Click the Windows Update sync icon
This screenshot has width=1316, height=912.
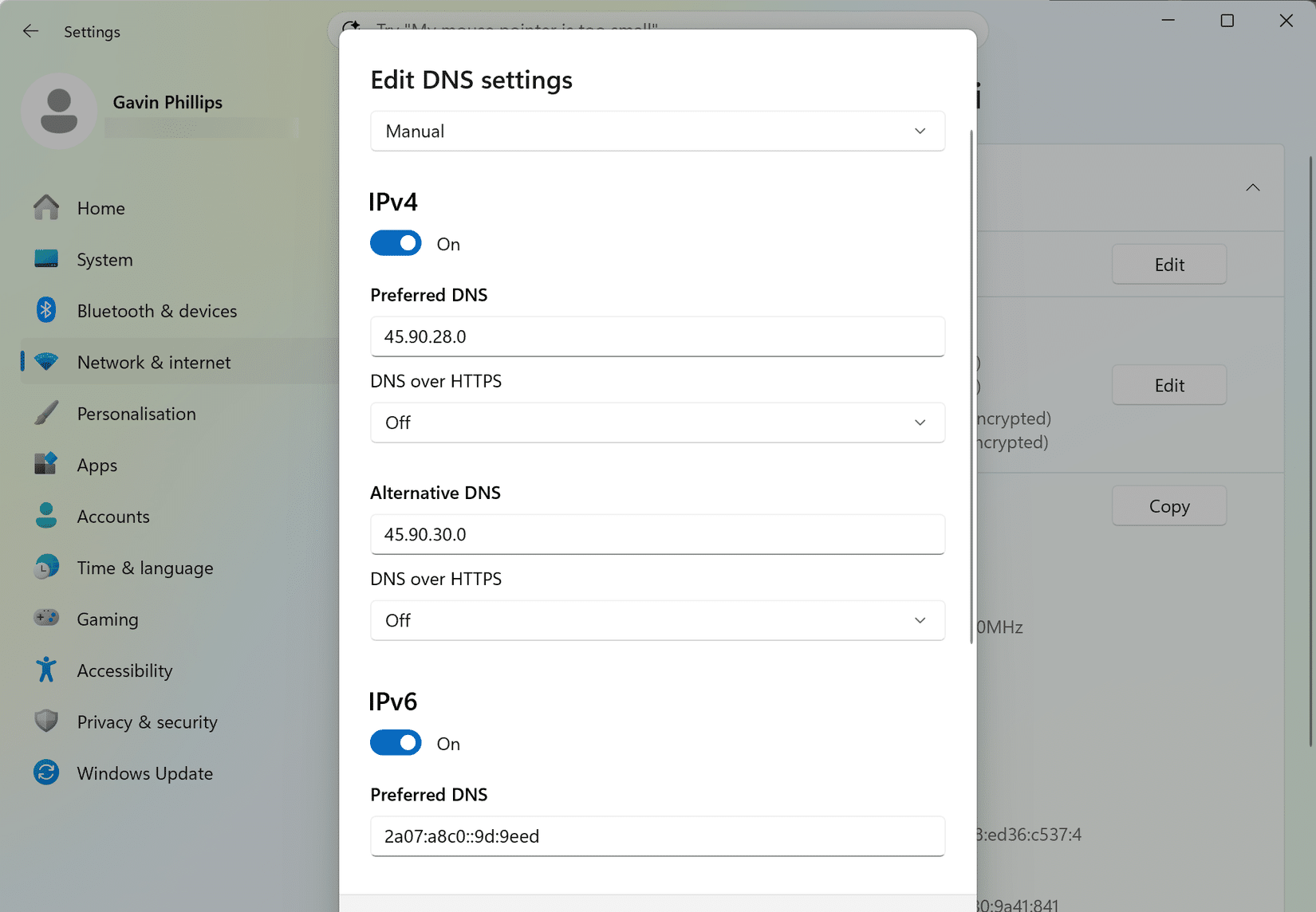(46, 772)
